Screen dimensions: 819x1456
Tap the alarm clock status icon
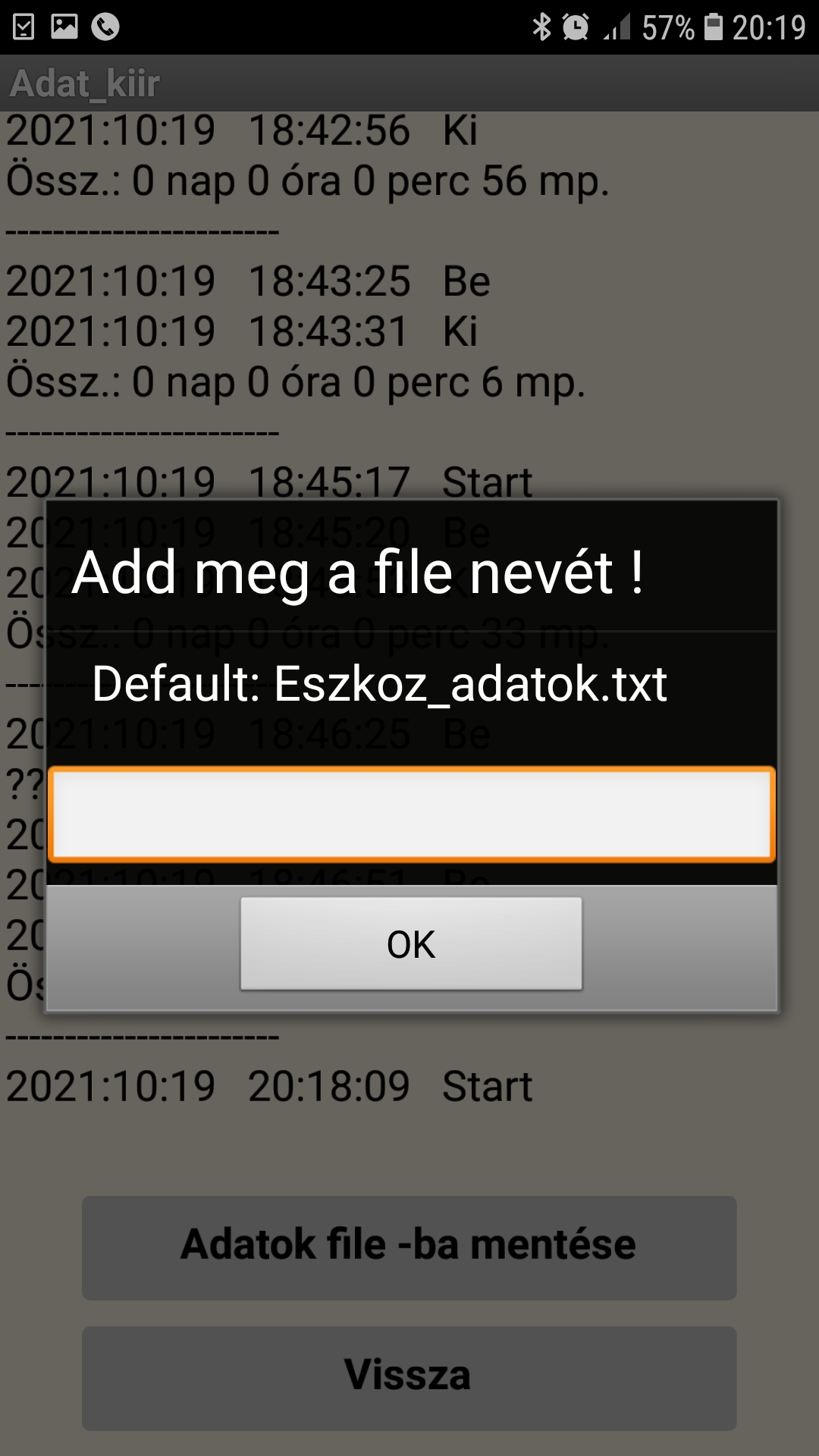coord(576,27)
